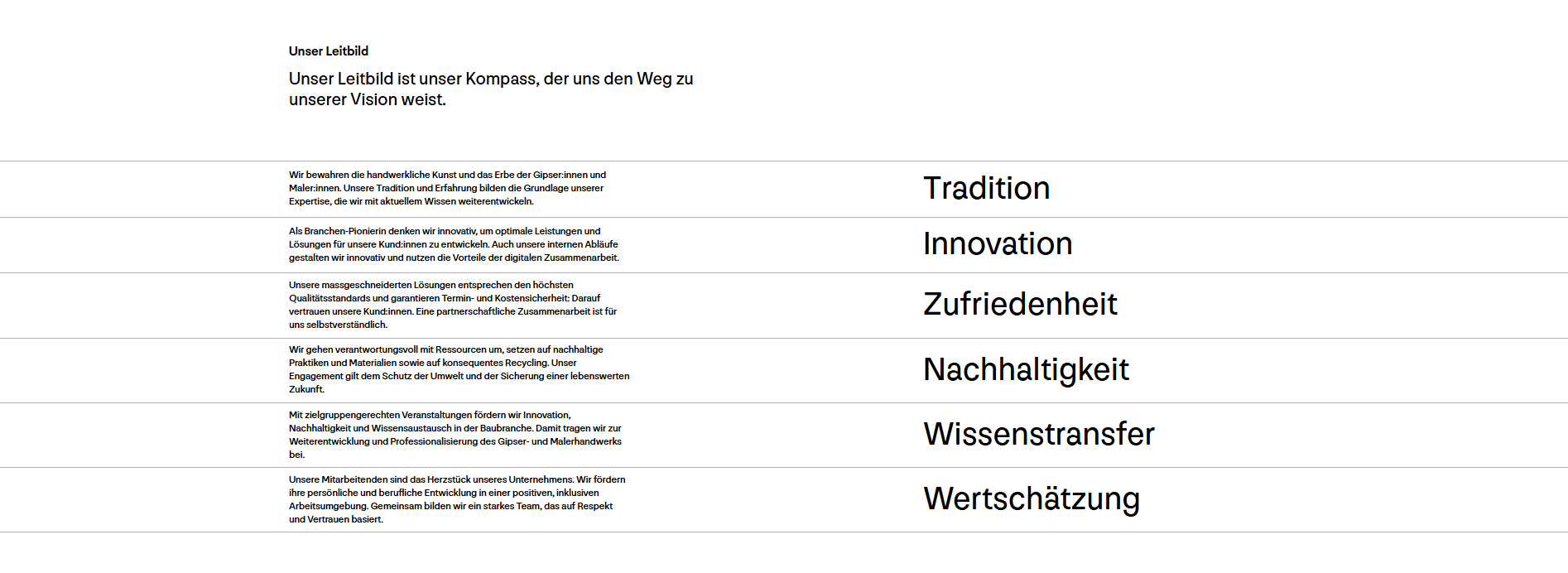
Task: Click the Nachhaltigkeit heading
Action: (1026, 370)
